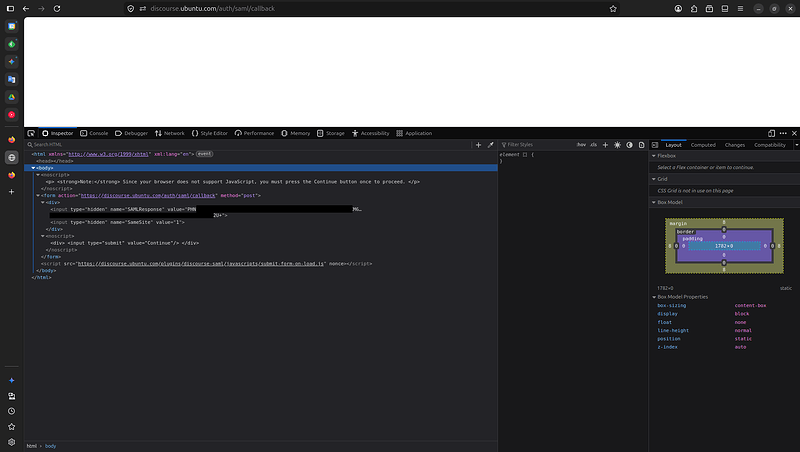This screenshot has width=800, height=452.
Task: Switch to the Console tab
Action: (94, 133)
